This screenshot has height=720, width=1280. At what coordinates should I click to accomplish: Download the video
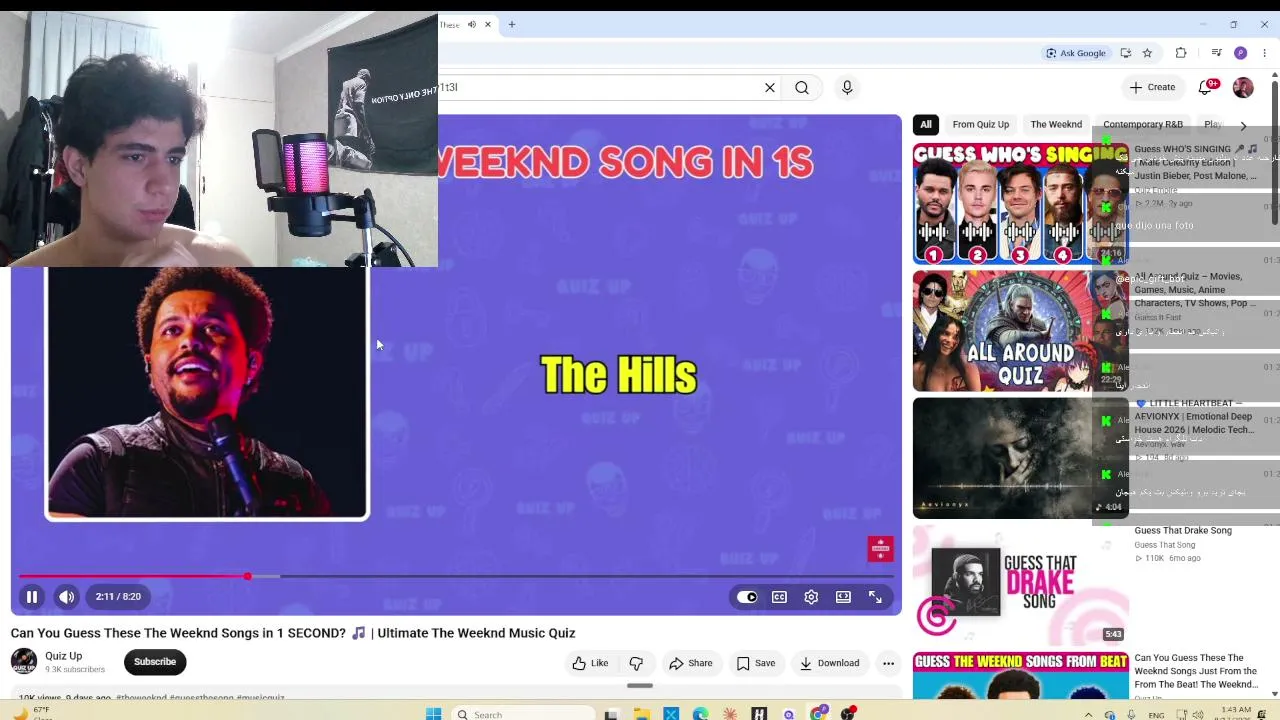[x=830, y=663]
